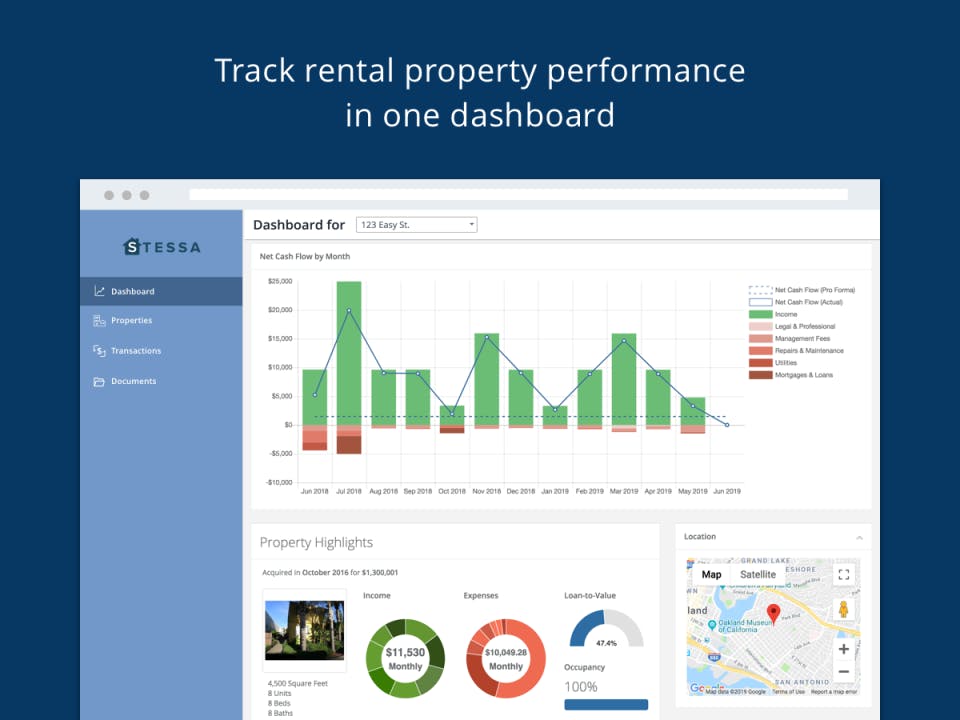The image size is (960, 720).
Task: Click the Stessa house logo icon
Action: (132, 246)
